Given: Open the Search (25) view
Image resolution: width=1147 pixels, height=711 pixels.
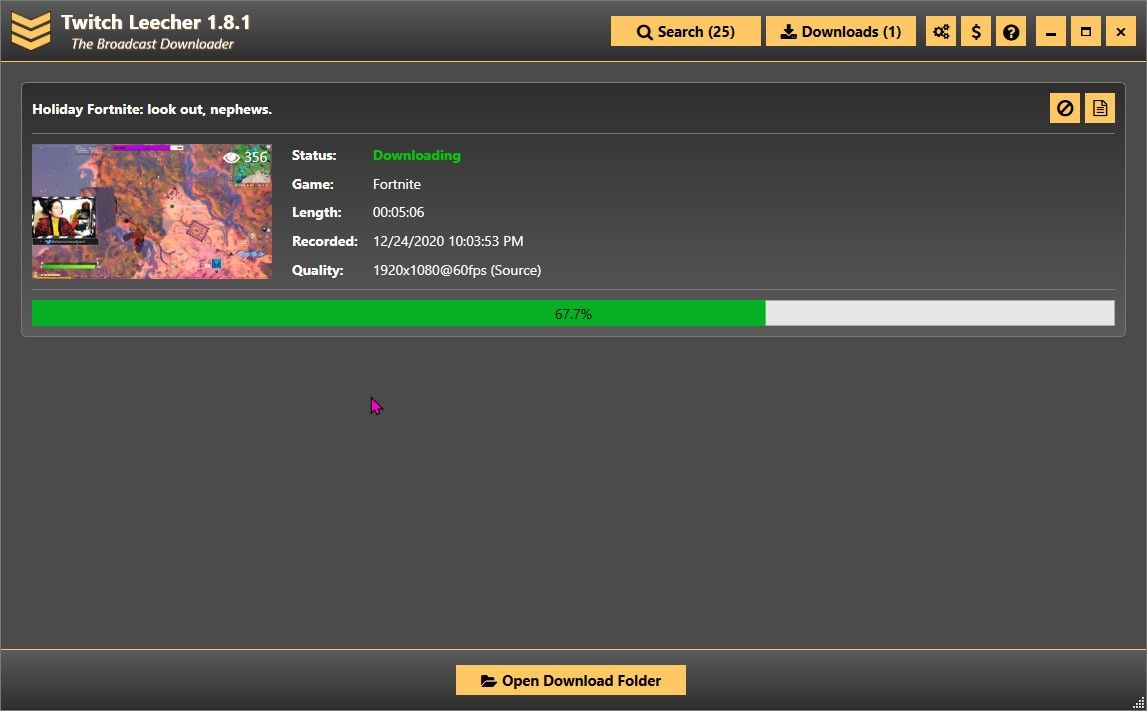Looking at the screenshot, I should pos(686,31).
